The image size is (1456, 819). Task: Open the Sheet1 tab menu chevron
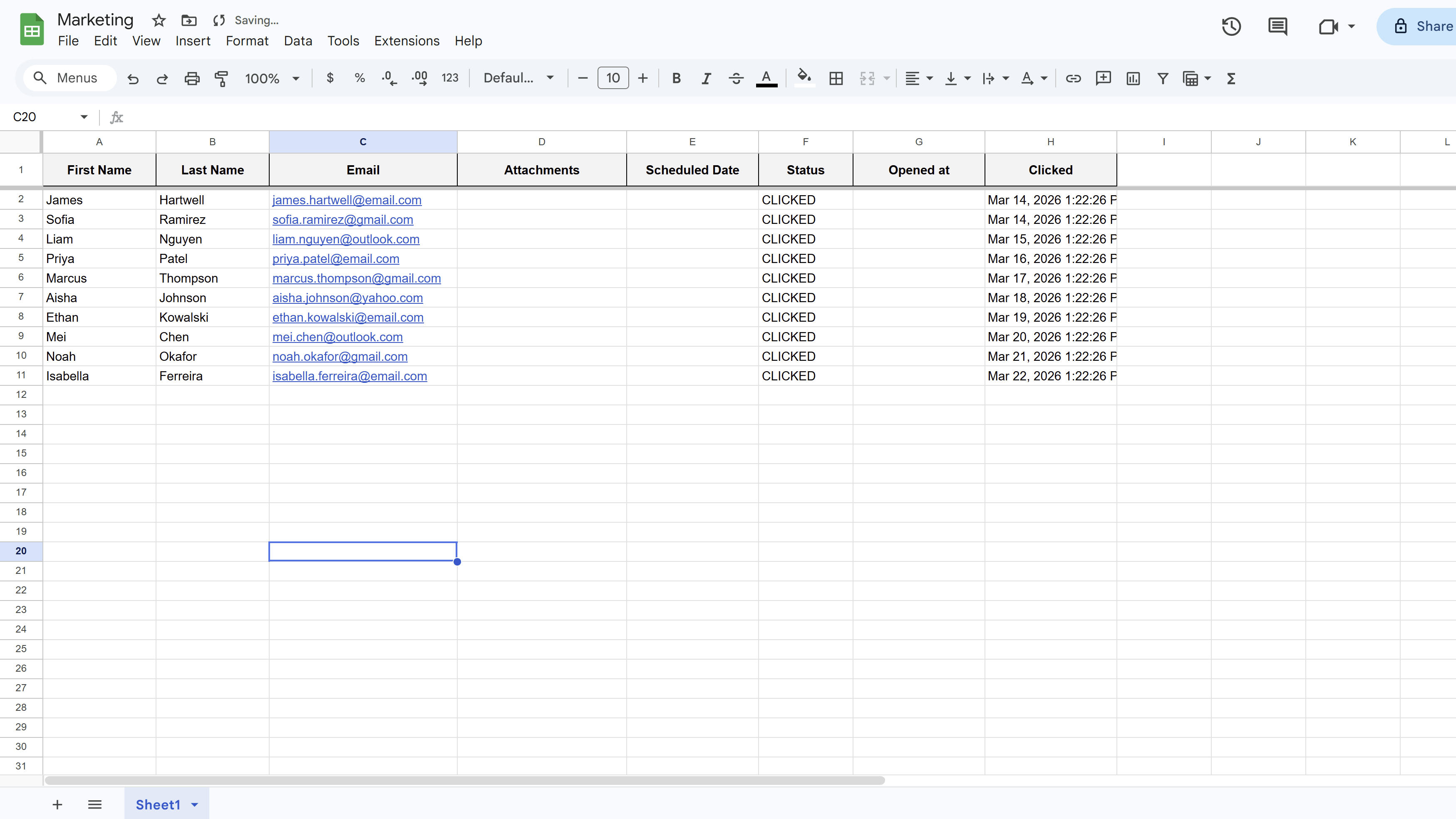[x=195, y=804]
